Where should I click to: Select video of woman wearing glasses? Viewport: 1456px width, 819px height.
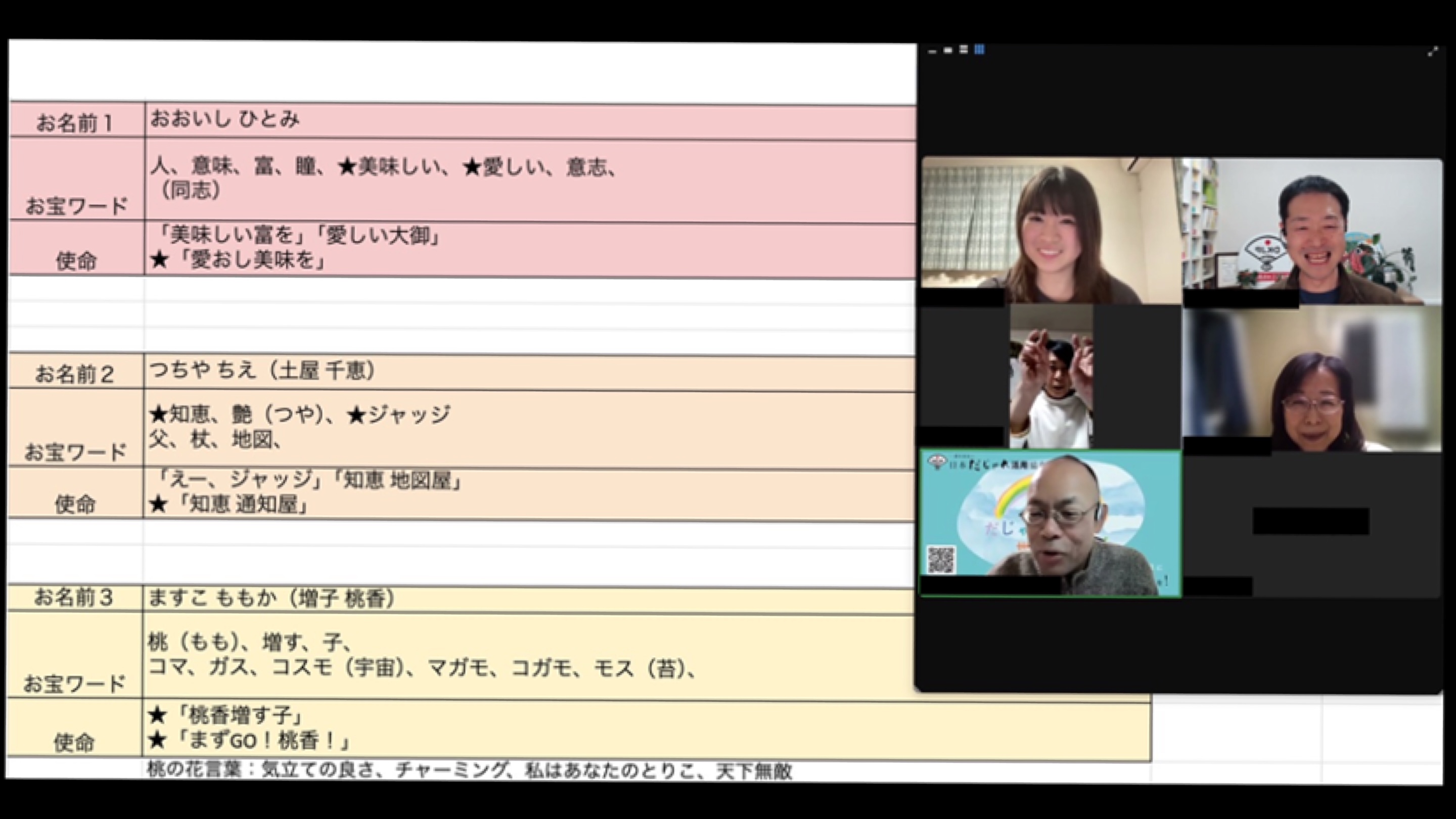[x=1312, y=379]
